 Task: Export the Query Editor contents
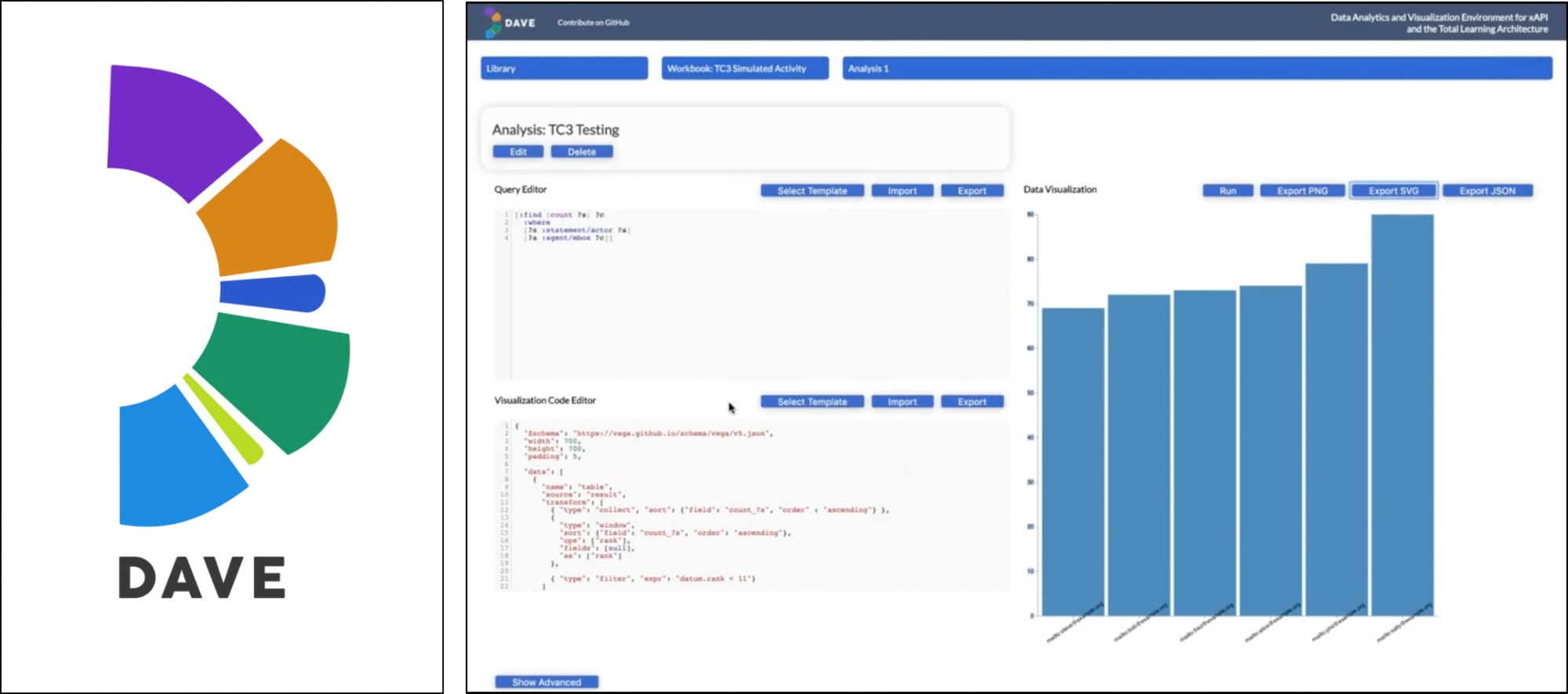pos(971,191)
